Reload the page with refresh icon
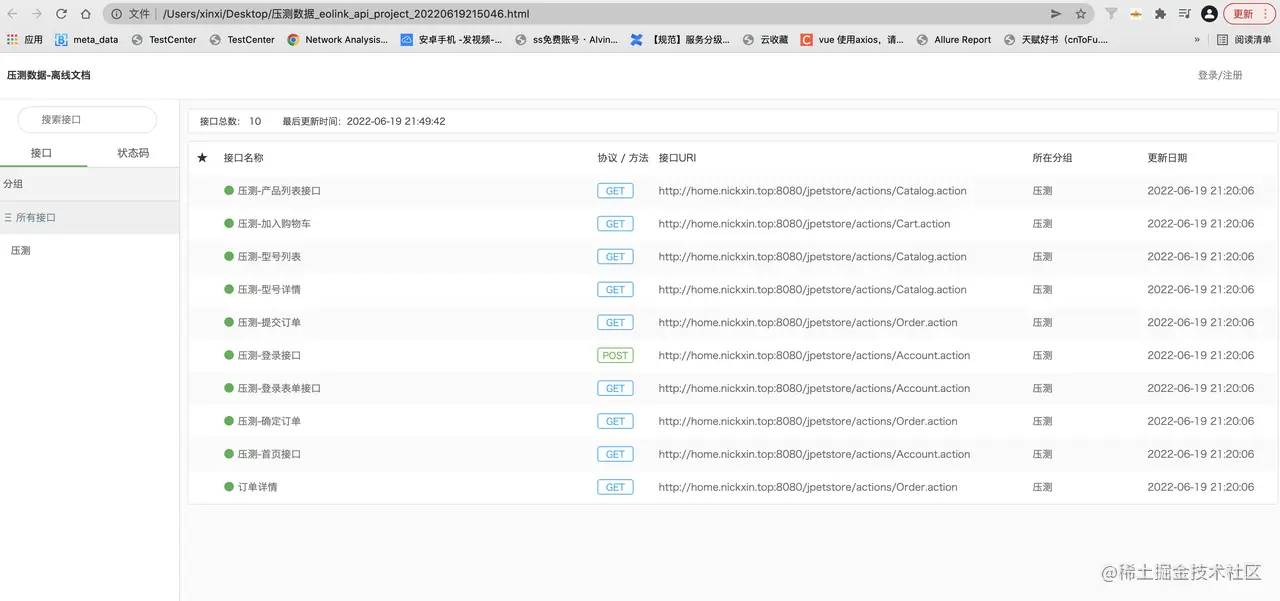1280x601 pixels. click(x=61, y=14)
